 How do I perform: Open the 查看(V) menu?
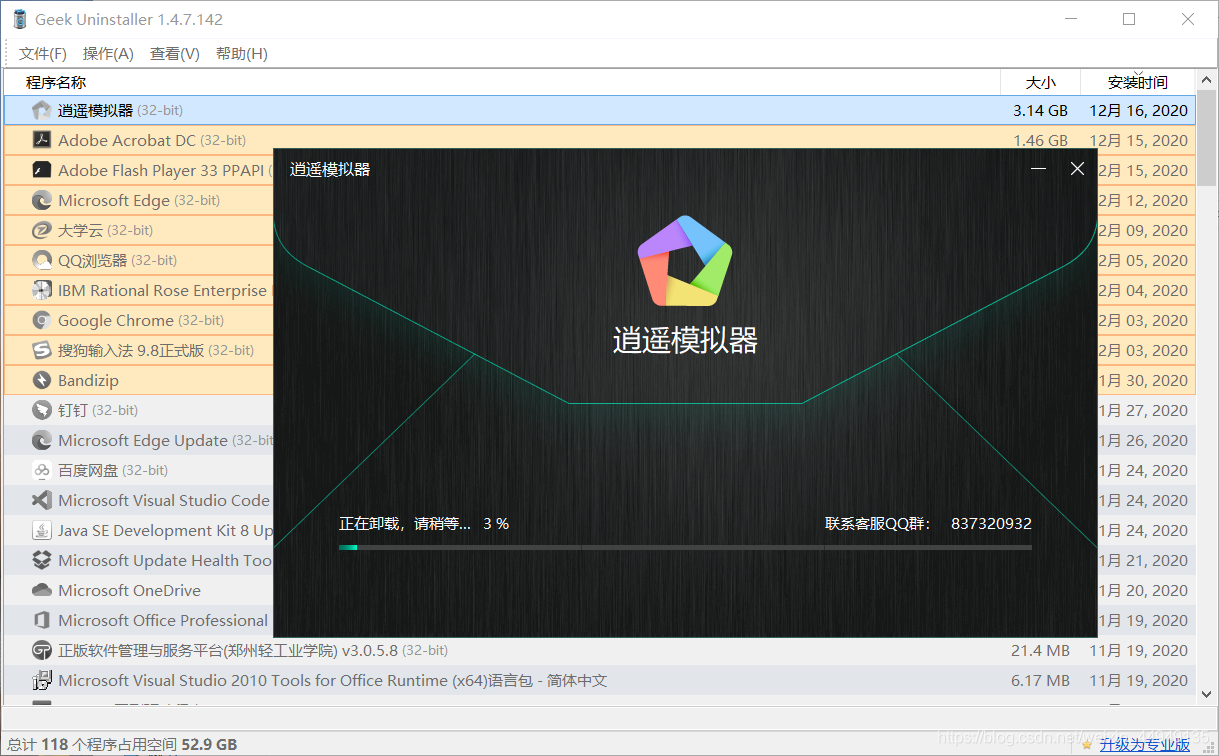click(175, 54)
